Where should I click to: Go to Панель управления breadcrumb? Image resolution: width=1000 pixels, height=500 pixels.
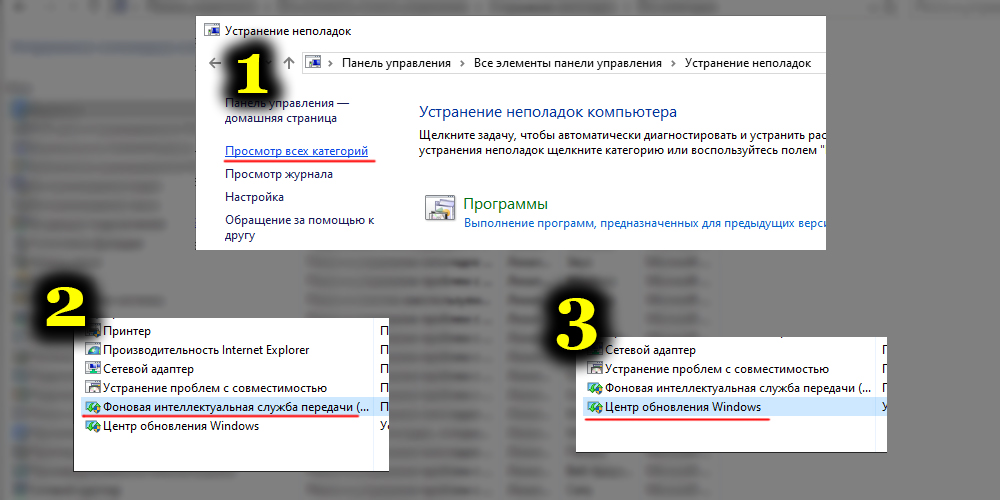pos(396,63)
